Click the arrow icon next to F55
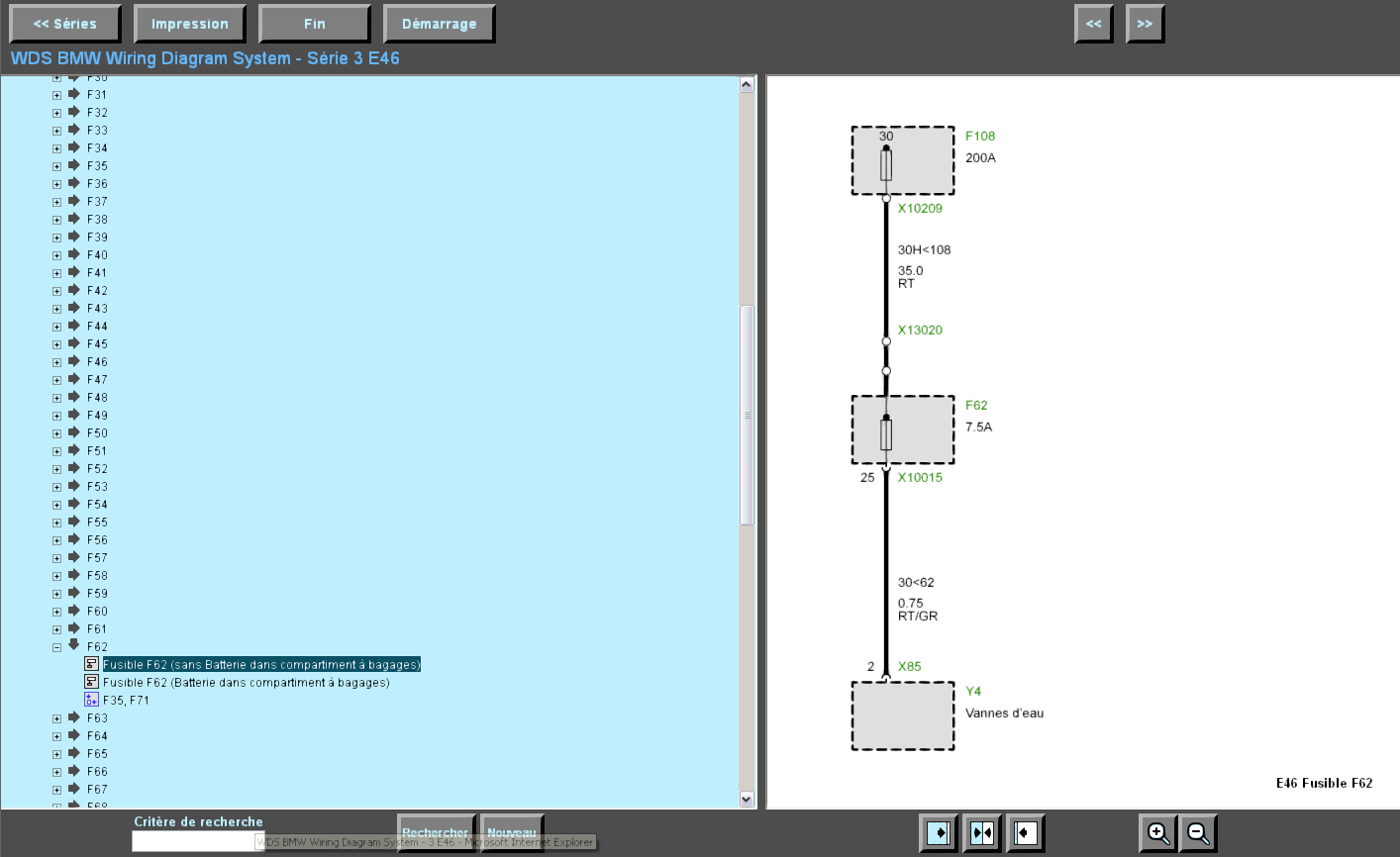Screen dimensions: 1400x857 point(73,522)
